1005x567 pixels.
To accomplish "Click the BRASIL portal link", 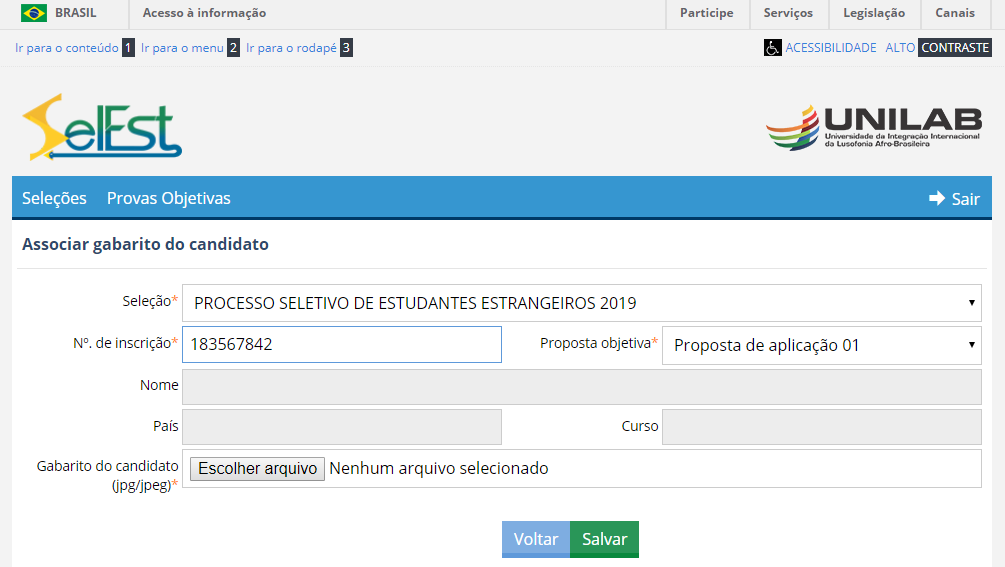I will click(x=76, y=13).
